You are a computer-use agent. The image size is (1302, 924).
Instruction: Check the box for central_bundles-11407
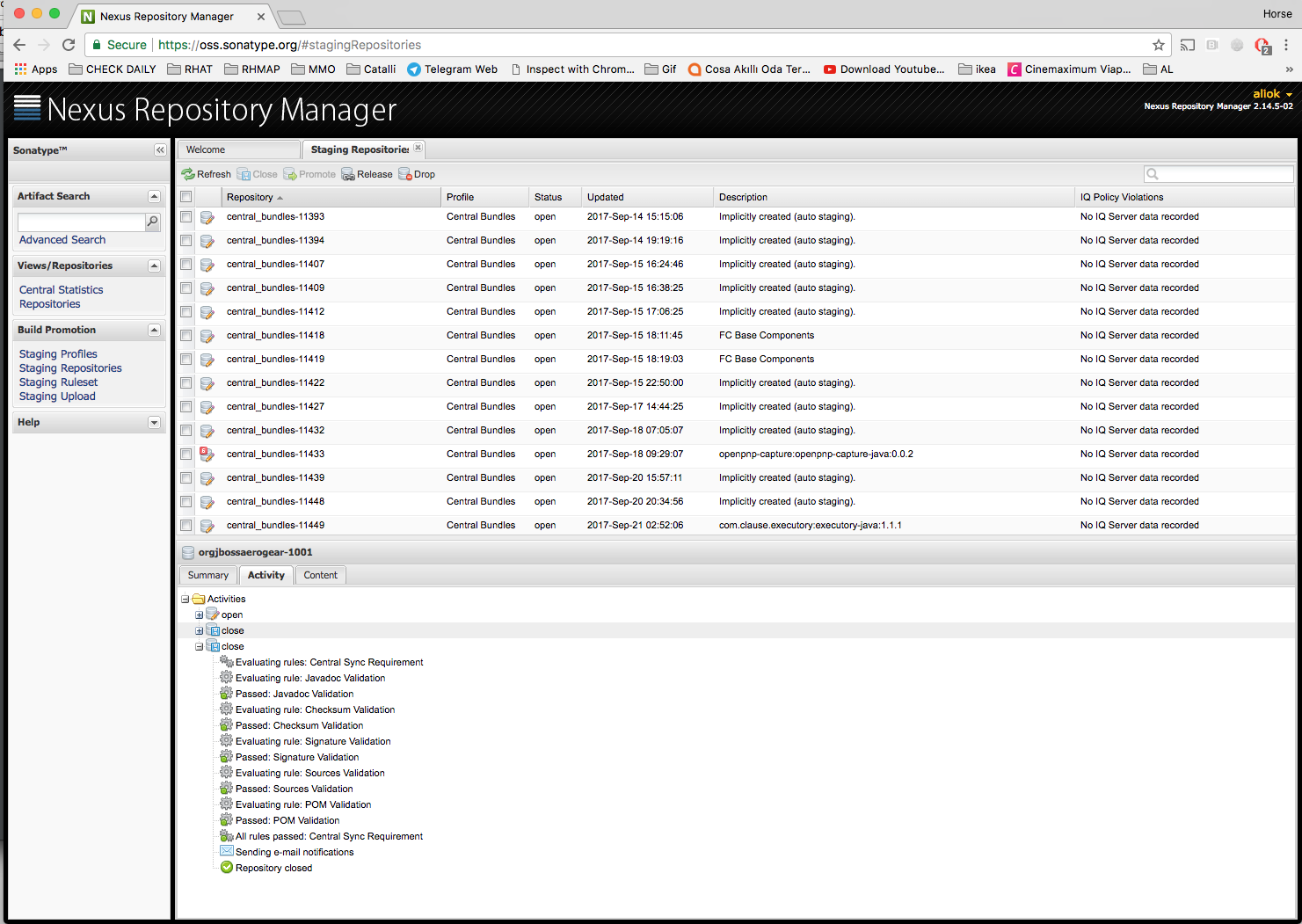point(186,264)
